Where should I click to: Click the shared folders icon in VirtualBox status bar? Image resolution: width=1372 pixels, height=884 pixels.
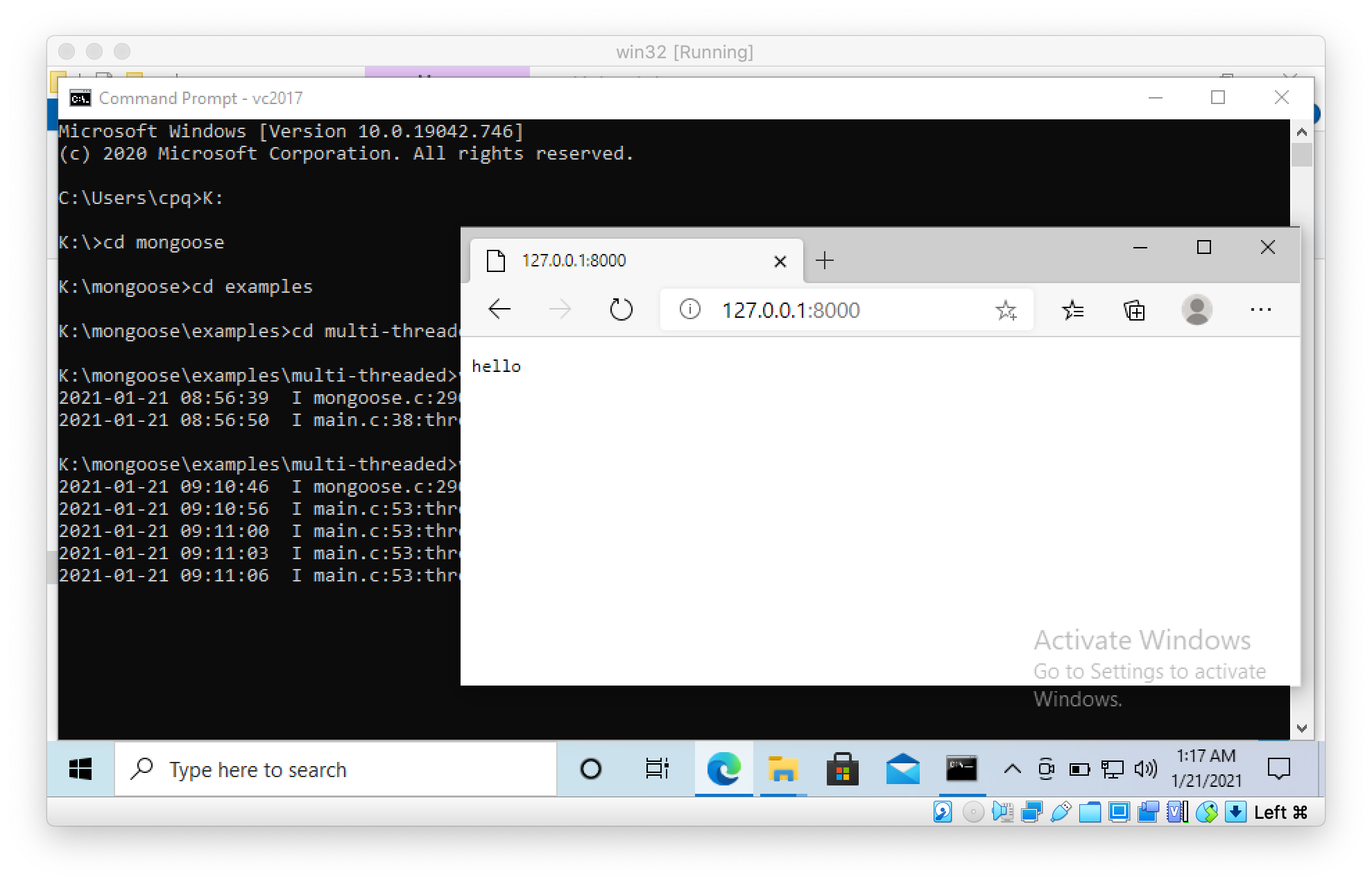(x=1090, y=812)
